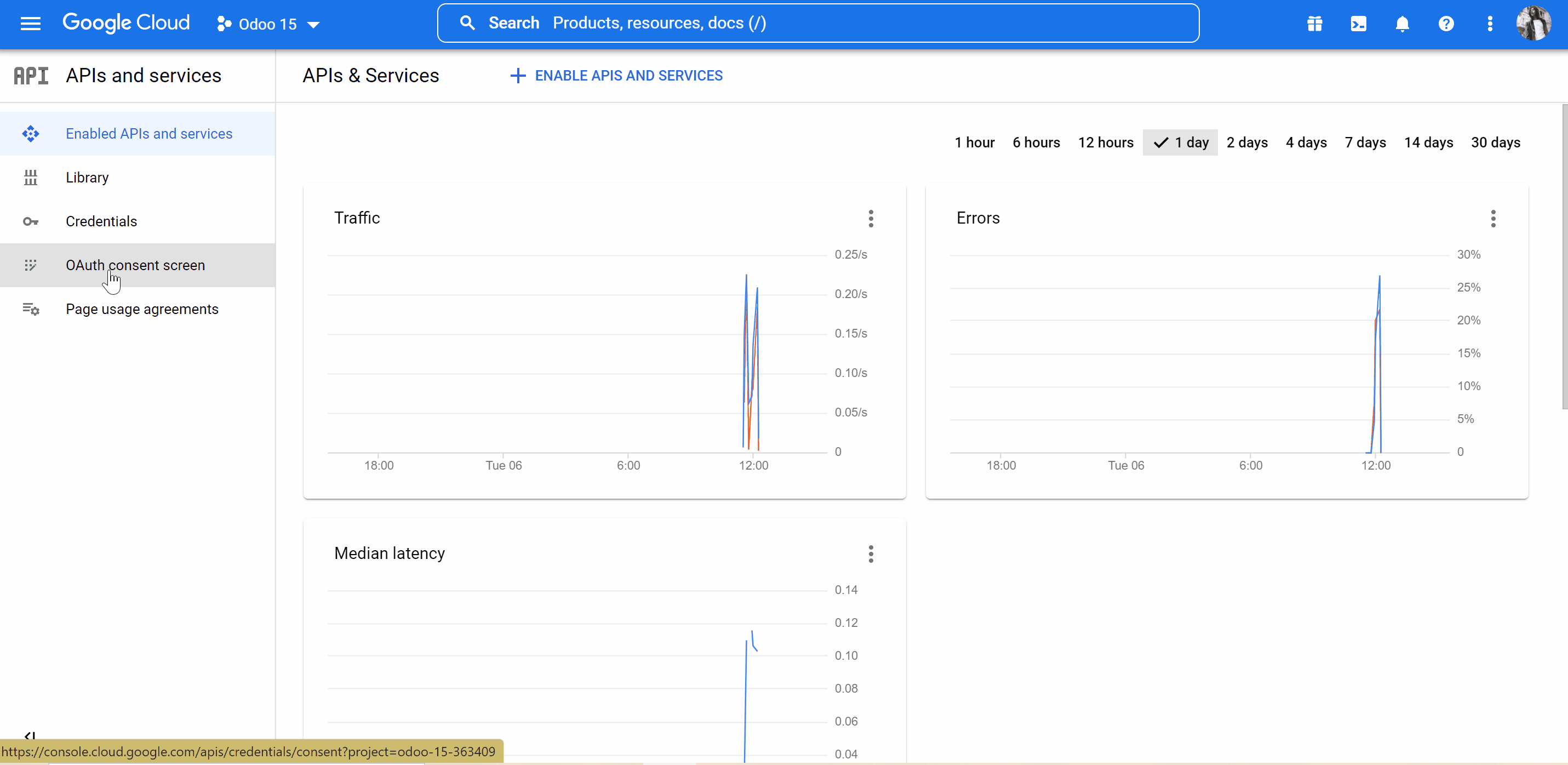
Task: Open the Median latency chart options menu
Action: point(871,553)
